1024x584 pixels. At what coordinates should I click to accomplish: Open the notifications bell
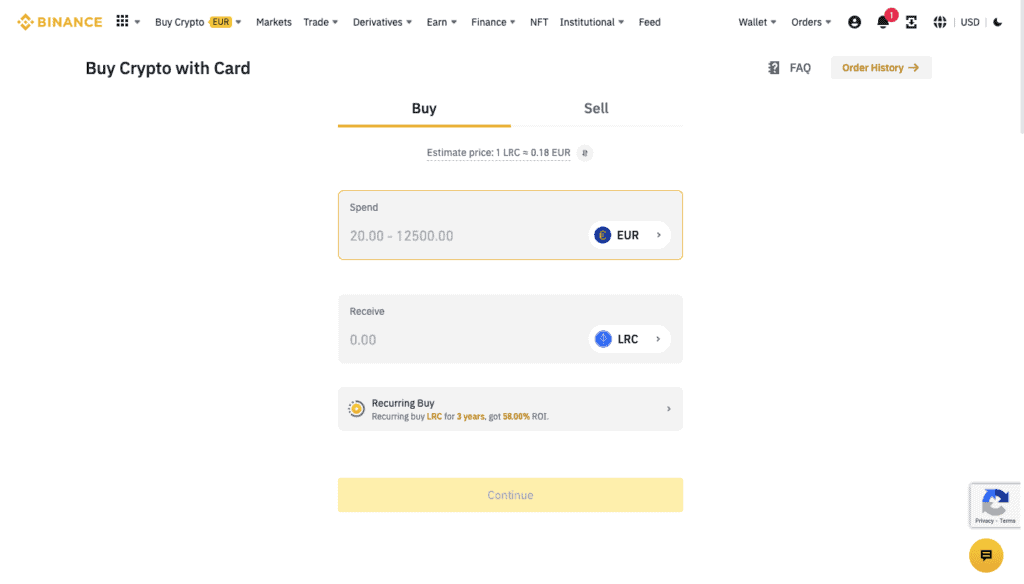coord(883,22)
